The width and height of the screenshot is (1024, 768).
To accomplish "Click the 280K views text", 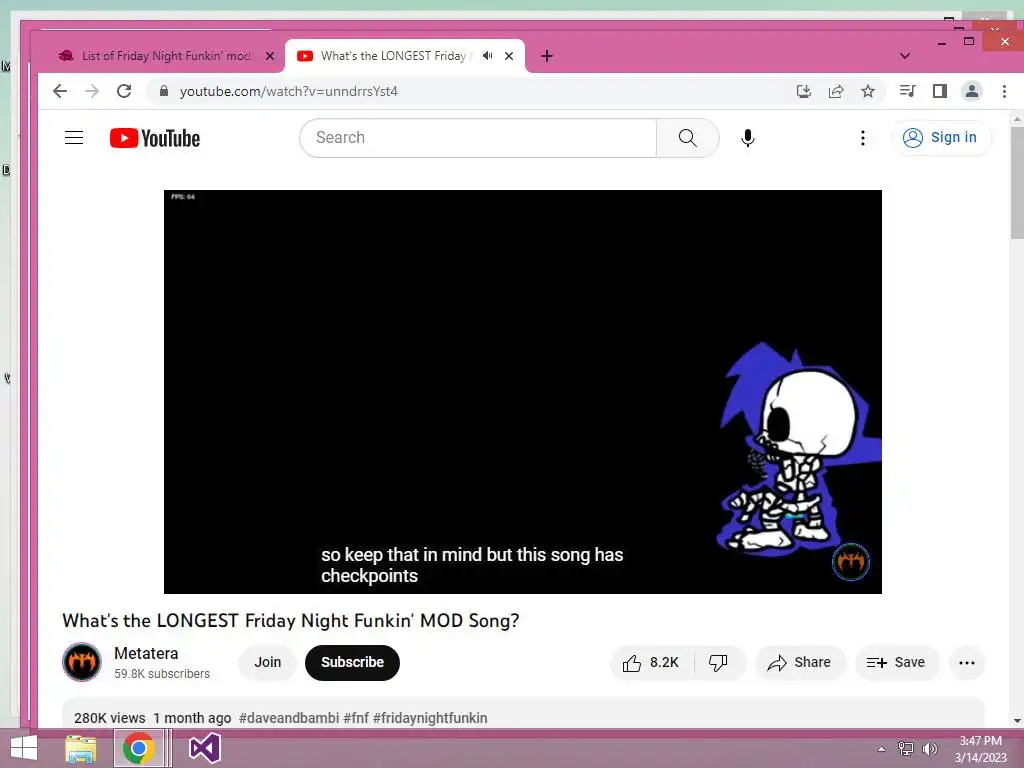I will tap(110, 718).
